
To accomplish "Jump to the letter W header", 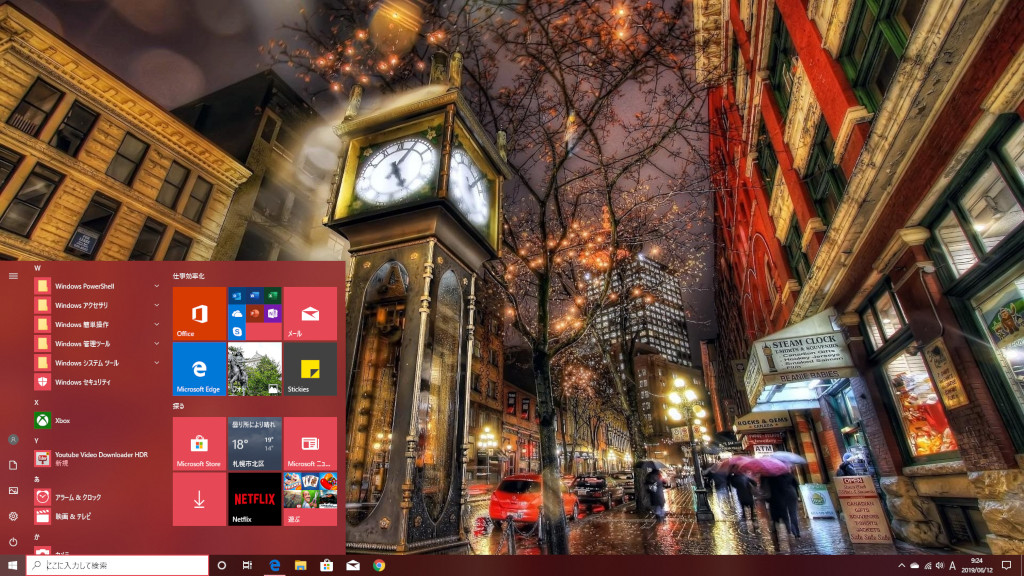I will click(x=37, y=268).
